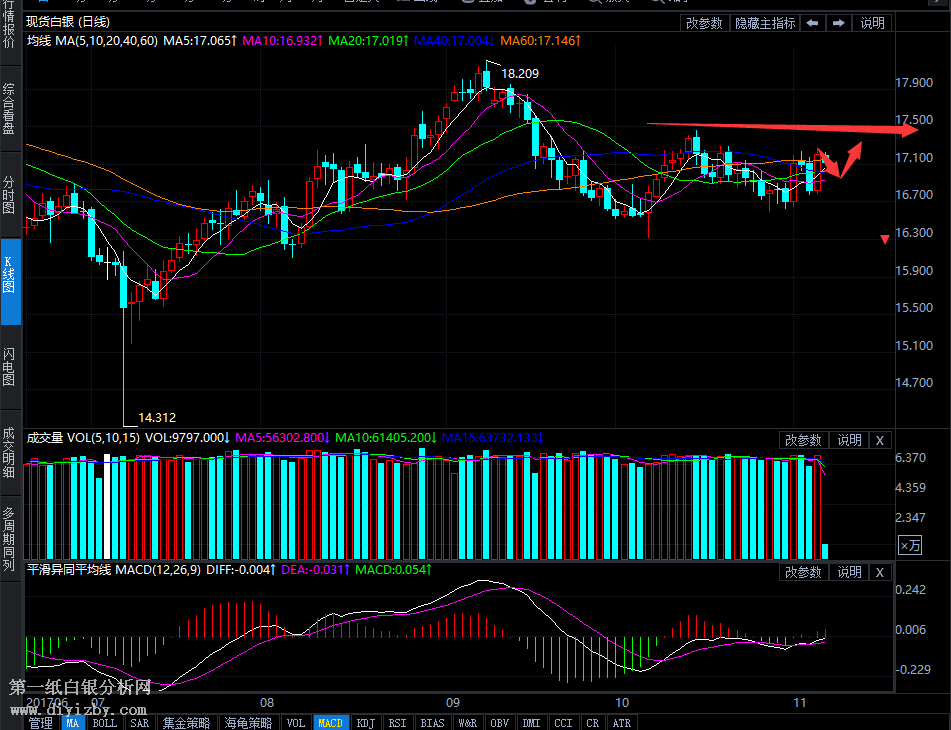Click the red triangle price marker

tap(885, 239)
